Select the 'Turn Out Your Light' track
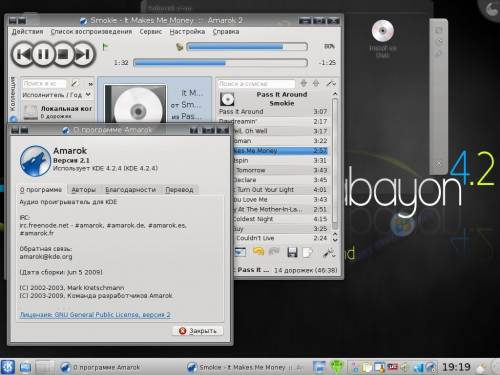 click(280, 190)
